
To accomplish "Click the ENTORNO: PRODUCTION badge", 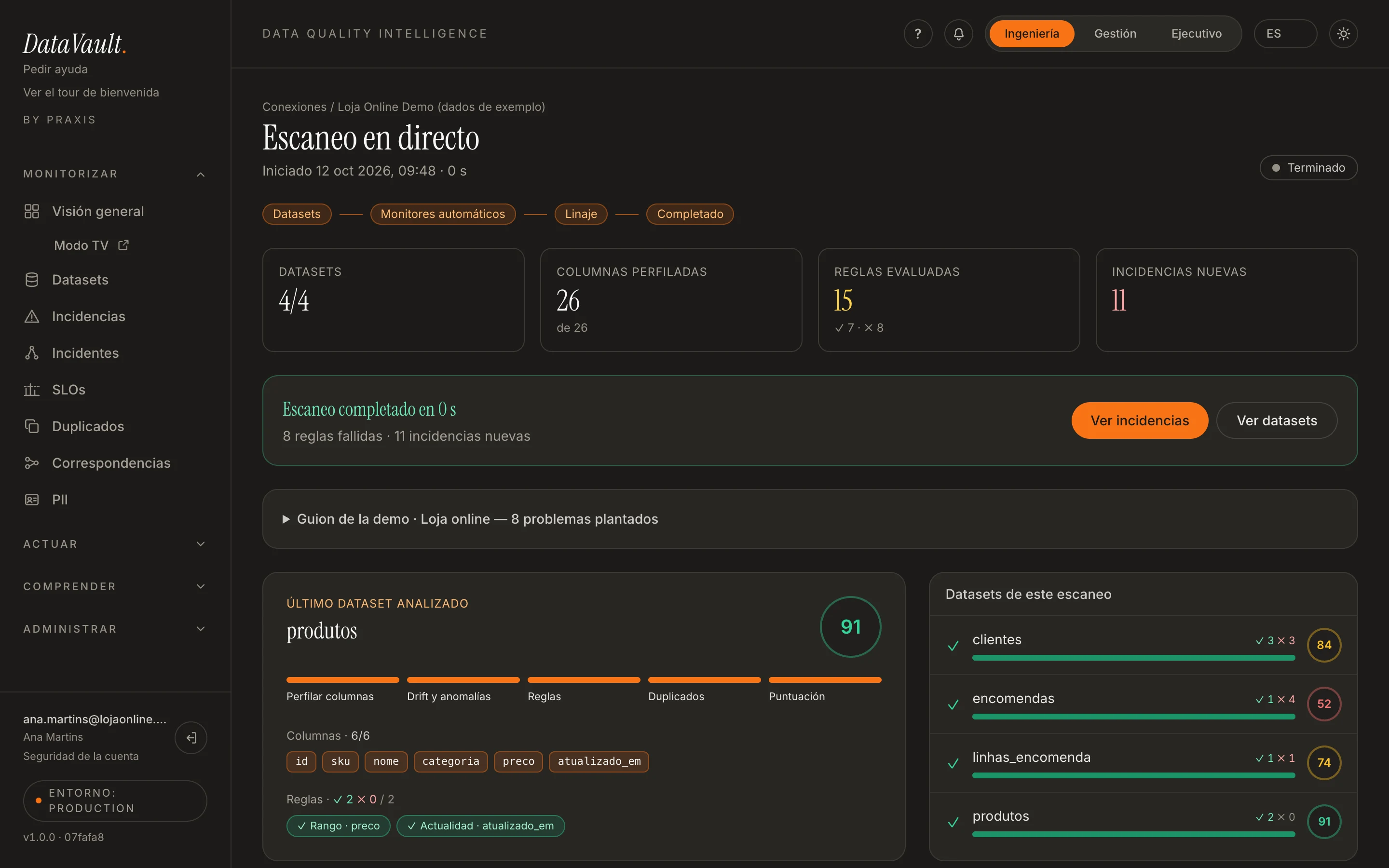I will (115, 801).
